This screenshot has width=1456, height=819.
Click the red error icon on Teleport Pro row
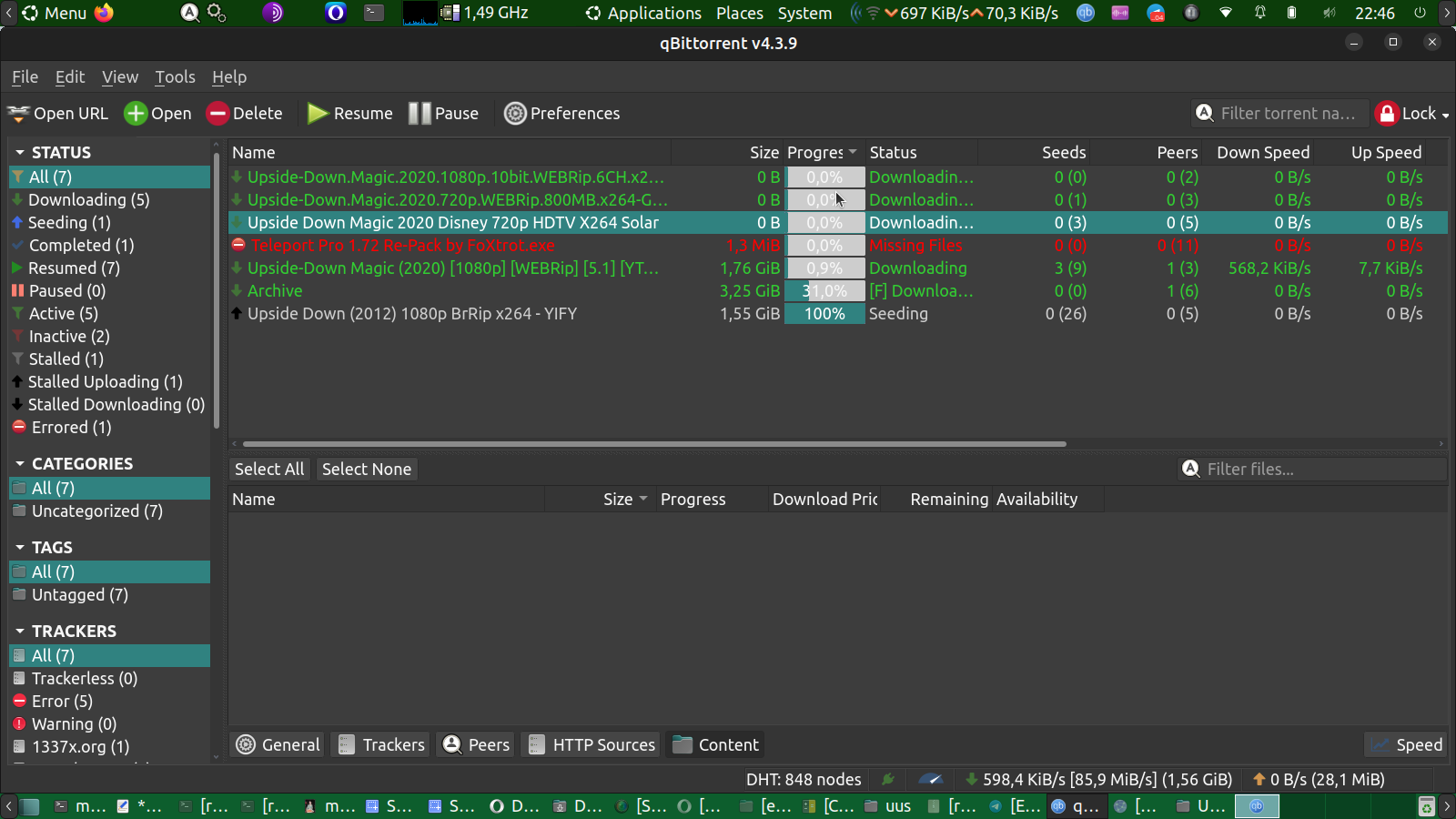coord(238,245)
